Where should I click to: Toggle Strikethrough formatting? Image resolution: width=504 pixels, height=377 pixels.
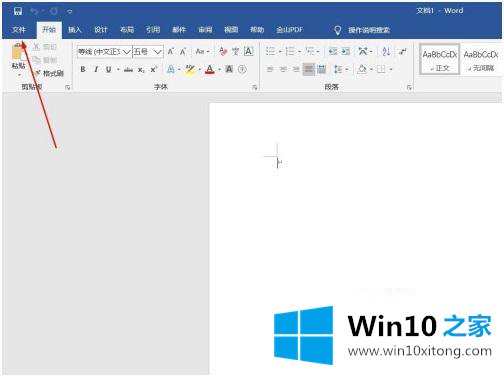pyautogui.click(x=128, y=70)
